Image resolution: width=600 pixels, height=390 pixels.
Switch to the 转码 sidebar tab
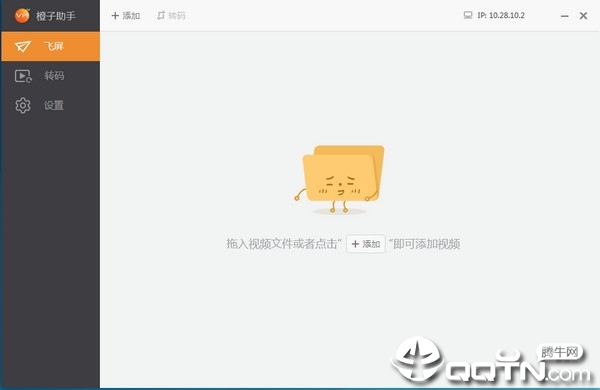pyautogui.click(x=51, y=76)
